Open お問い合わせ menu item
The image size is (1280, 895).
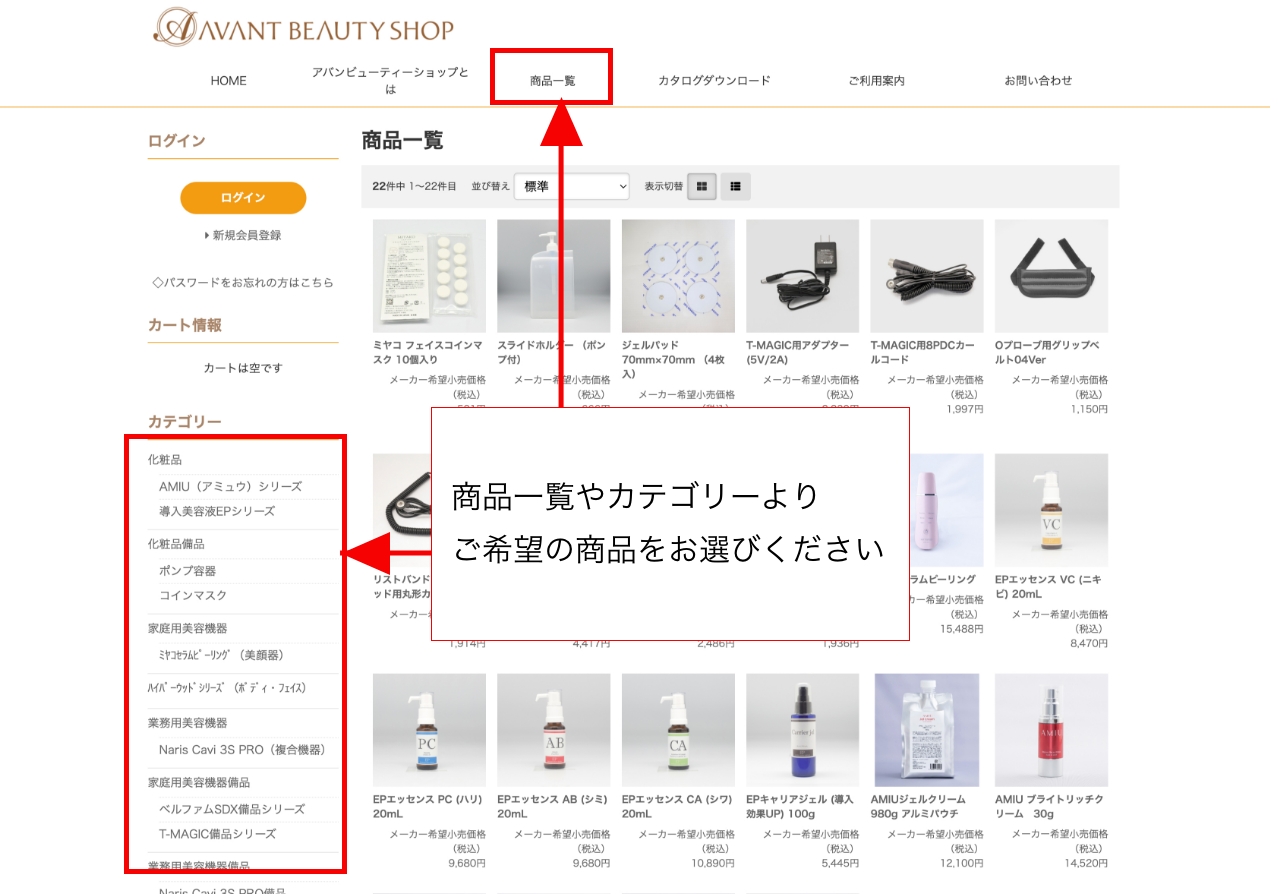point(1038,81)
